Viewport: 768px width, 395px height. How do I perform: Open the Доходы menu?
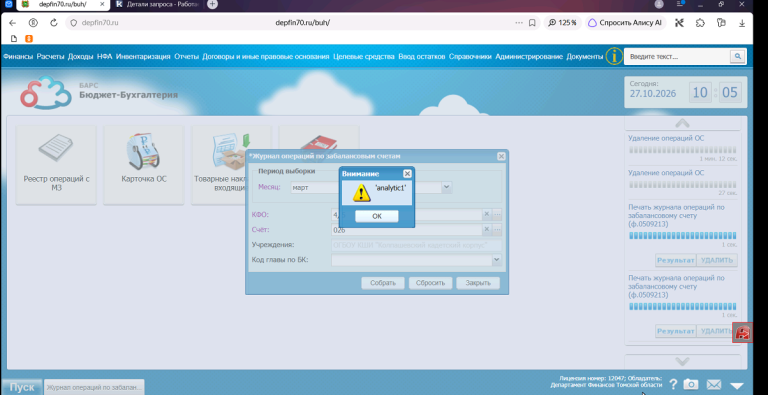tap(80, 56)
